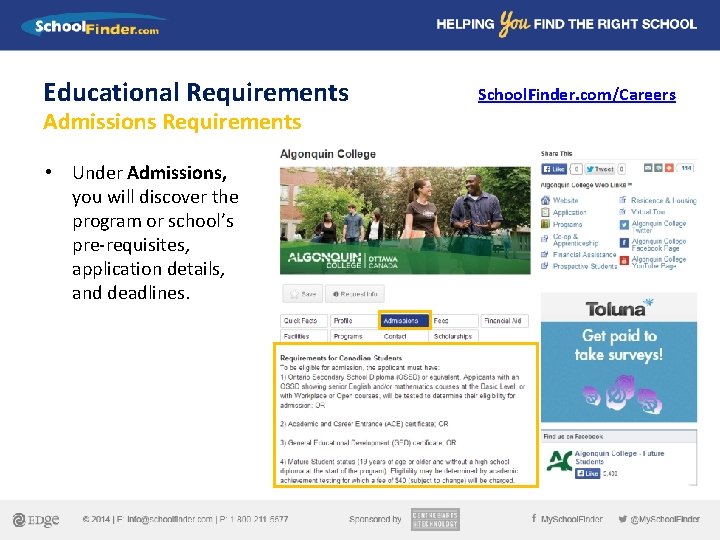The image size is (720, 540).
Task: Click the Toluna Get paid to take surveys ad
Action: tap(619, 357)
